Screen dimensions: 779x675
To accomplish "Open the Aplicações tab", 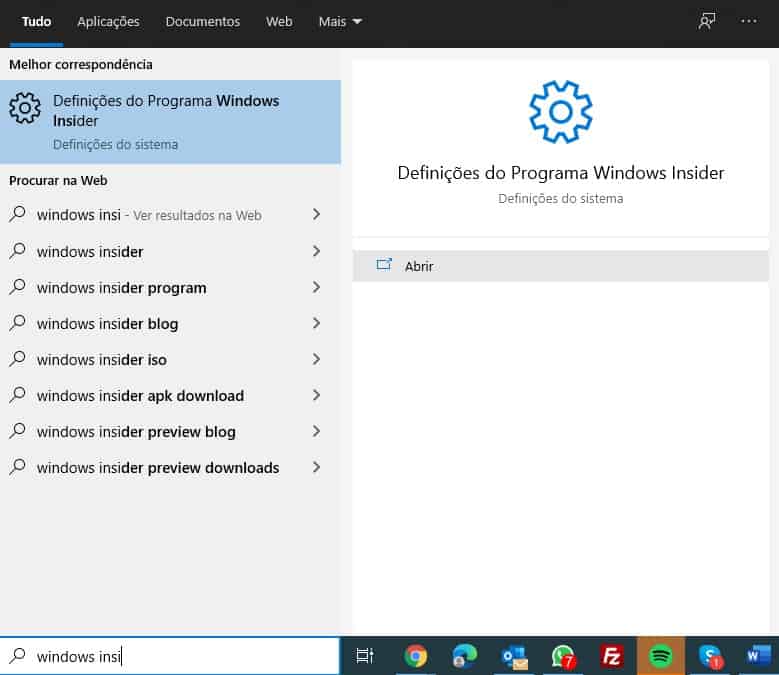I will tap(108, 22).
